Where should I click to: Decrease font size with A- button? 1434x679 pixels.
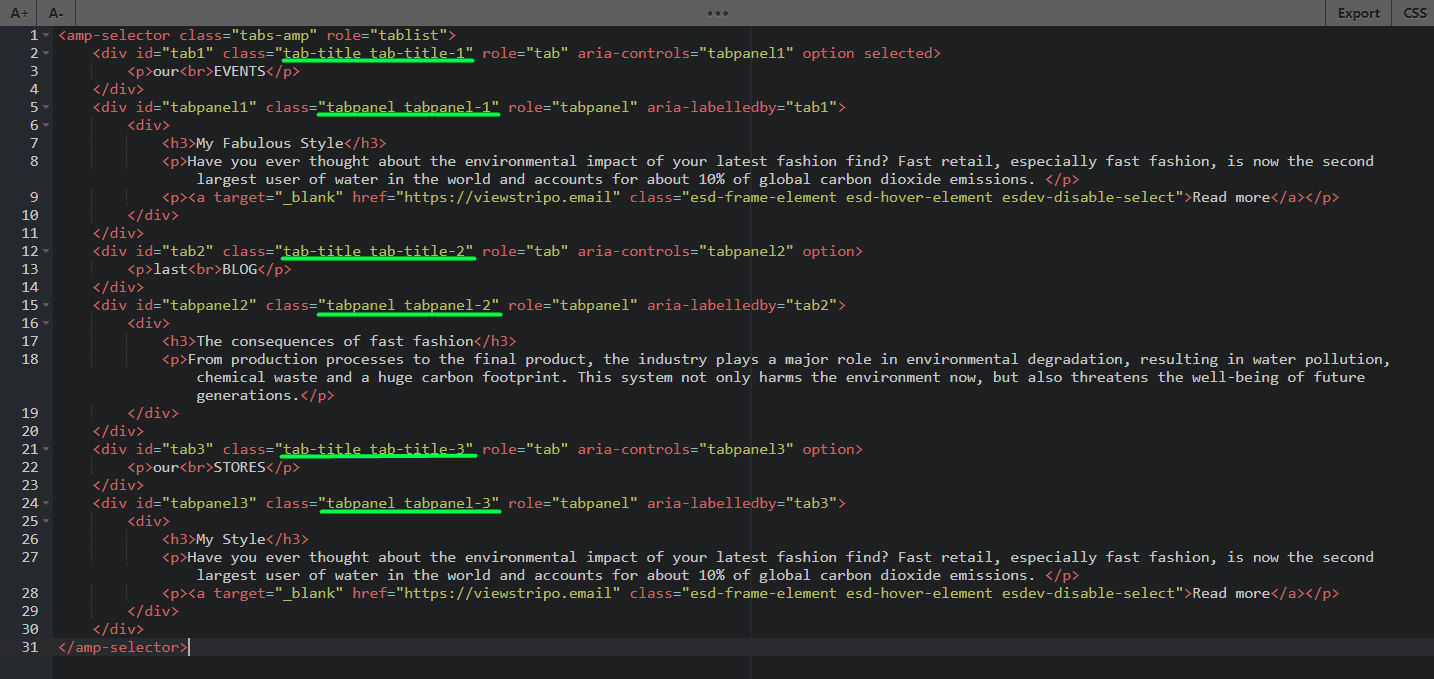coord(56,13)
